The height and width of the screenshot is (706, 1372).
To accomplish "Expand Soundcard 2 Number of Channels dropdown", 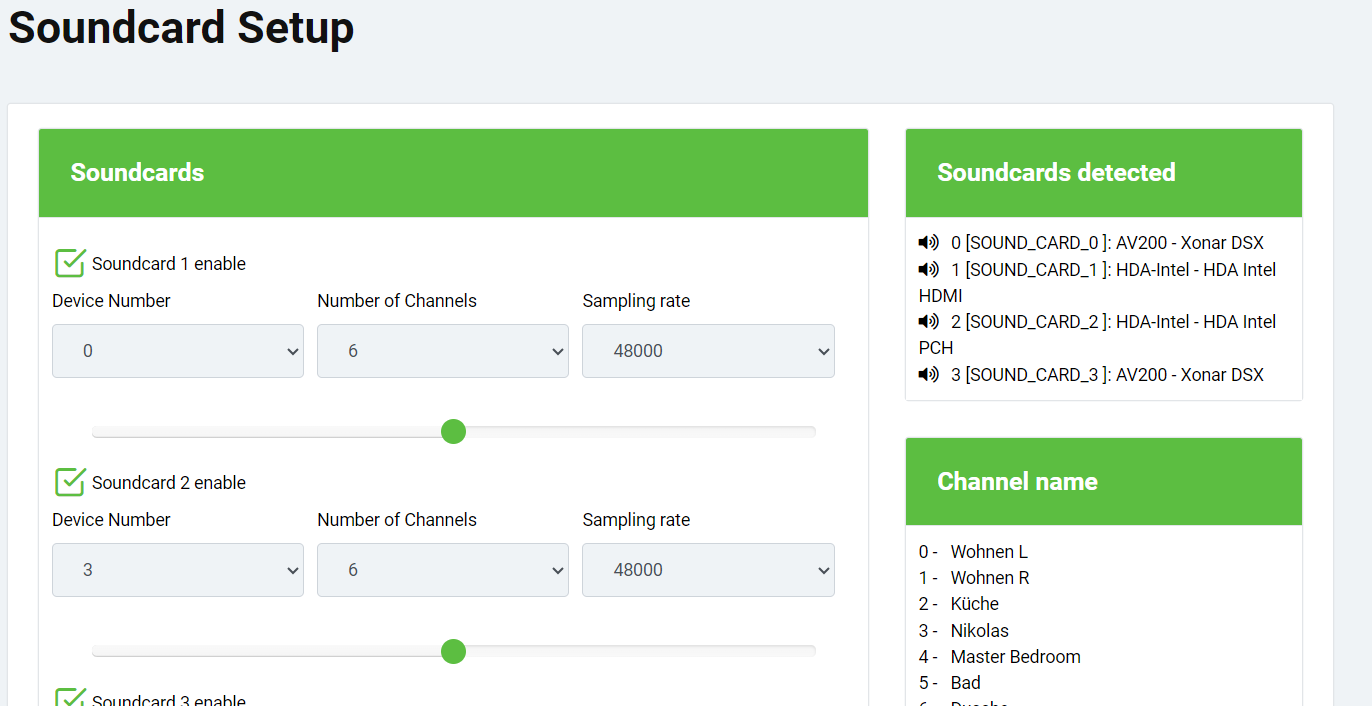I will click(x=443, y=570).
